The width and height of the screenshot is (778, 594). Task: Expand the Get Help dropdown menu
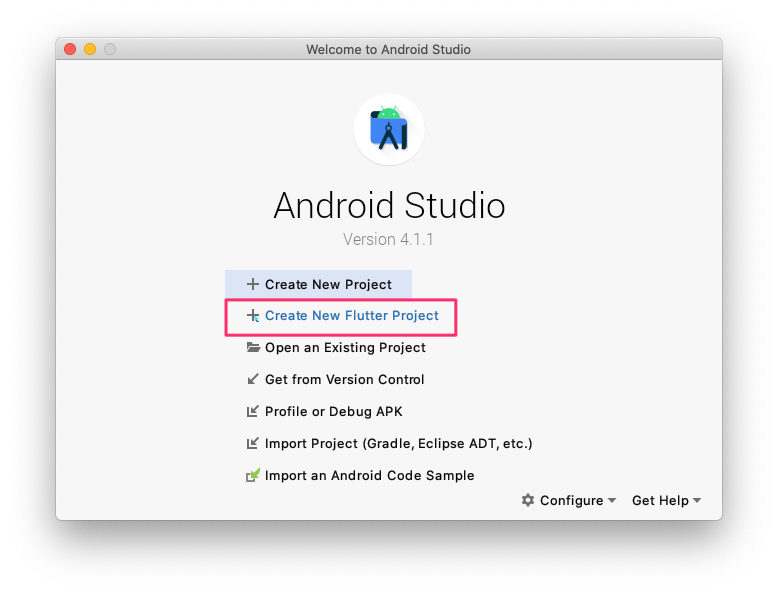coord(666,500)
